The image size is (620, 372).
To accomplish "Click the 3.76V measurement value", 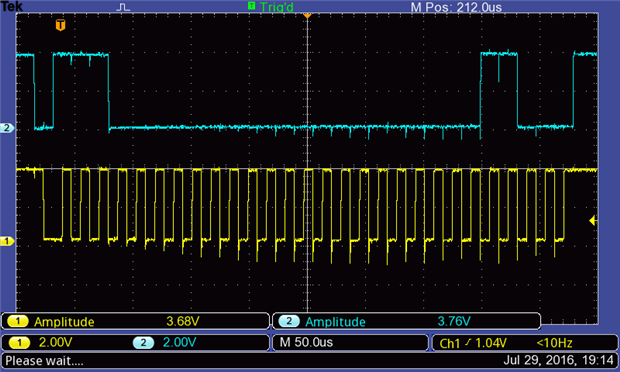I will tap(454, 321).
